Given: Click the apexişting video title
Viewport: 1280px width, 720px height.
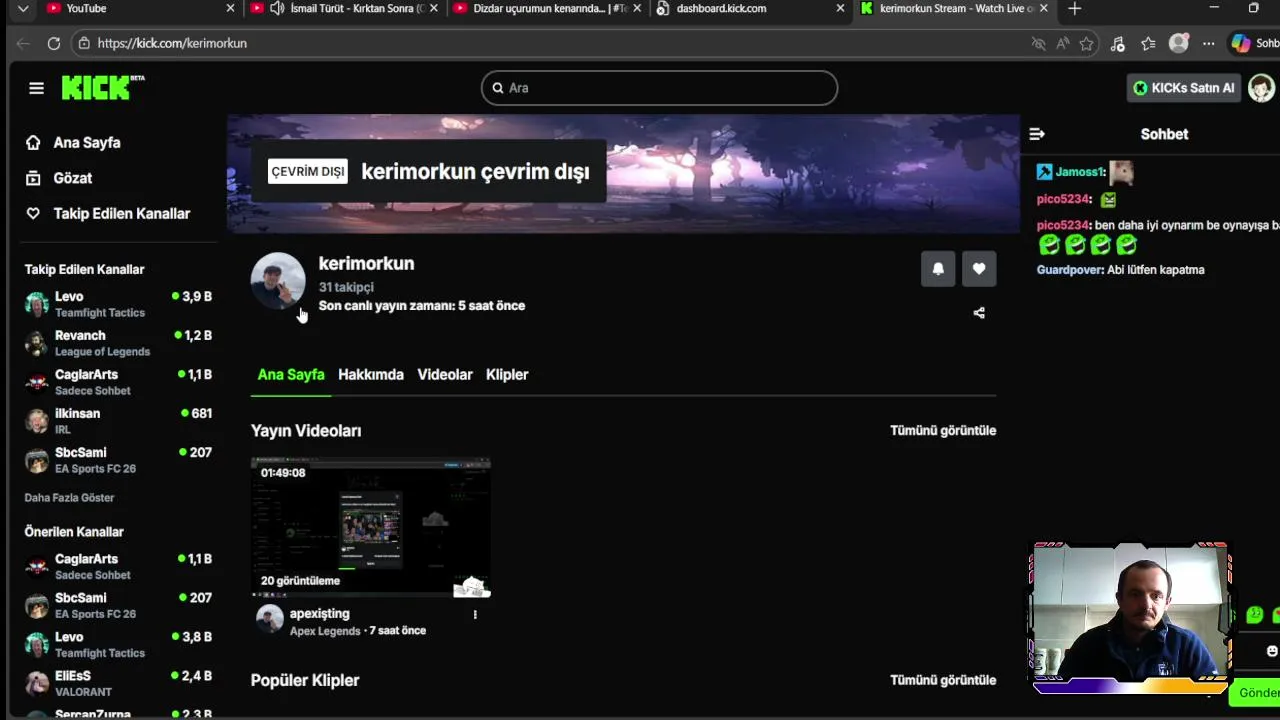Looking at the screenshot, I should pyautogui.click(x=320, y=614).
